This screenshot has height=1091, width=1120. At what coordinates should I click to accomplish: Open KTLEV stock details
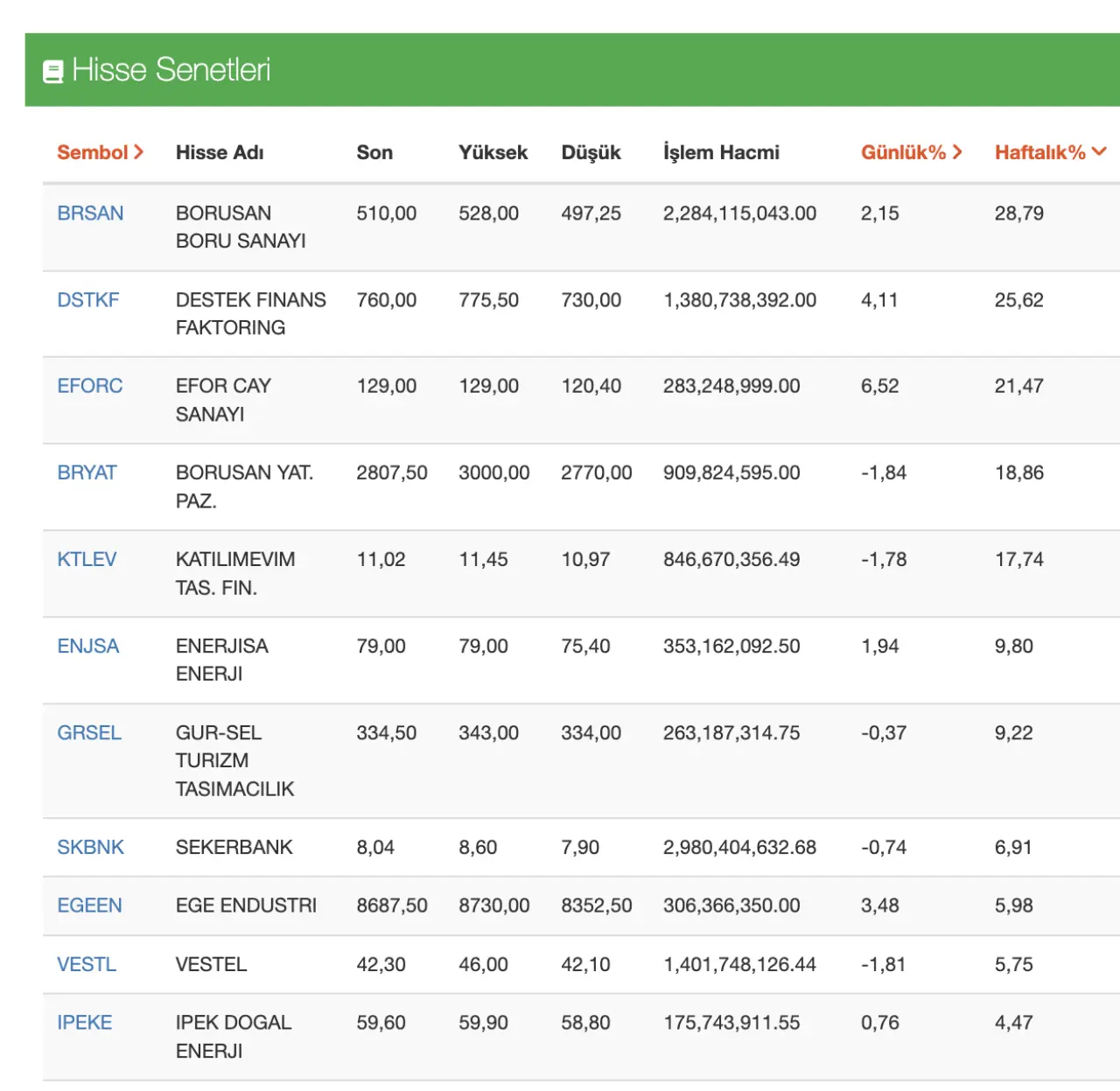coord(87,559)
